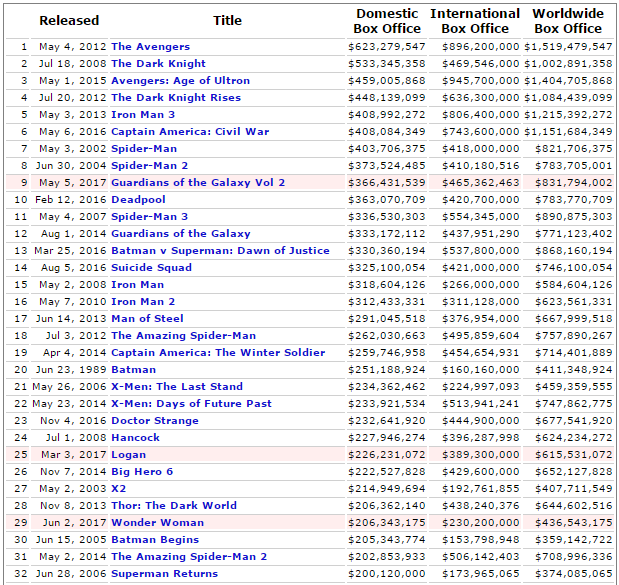Open Logan title link
Viewport: 619px width, 585px height.
pos(128,454)
